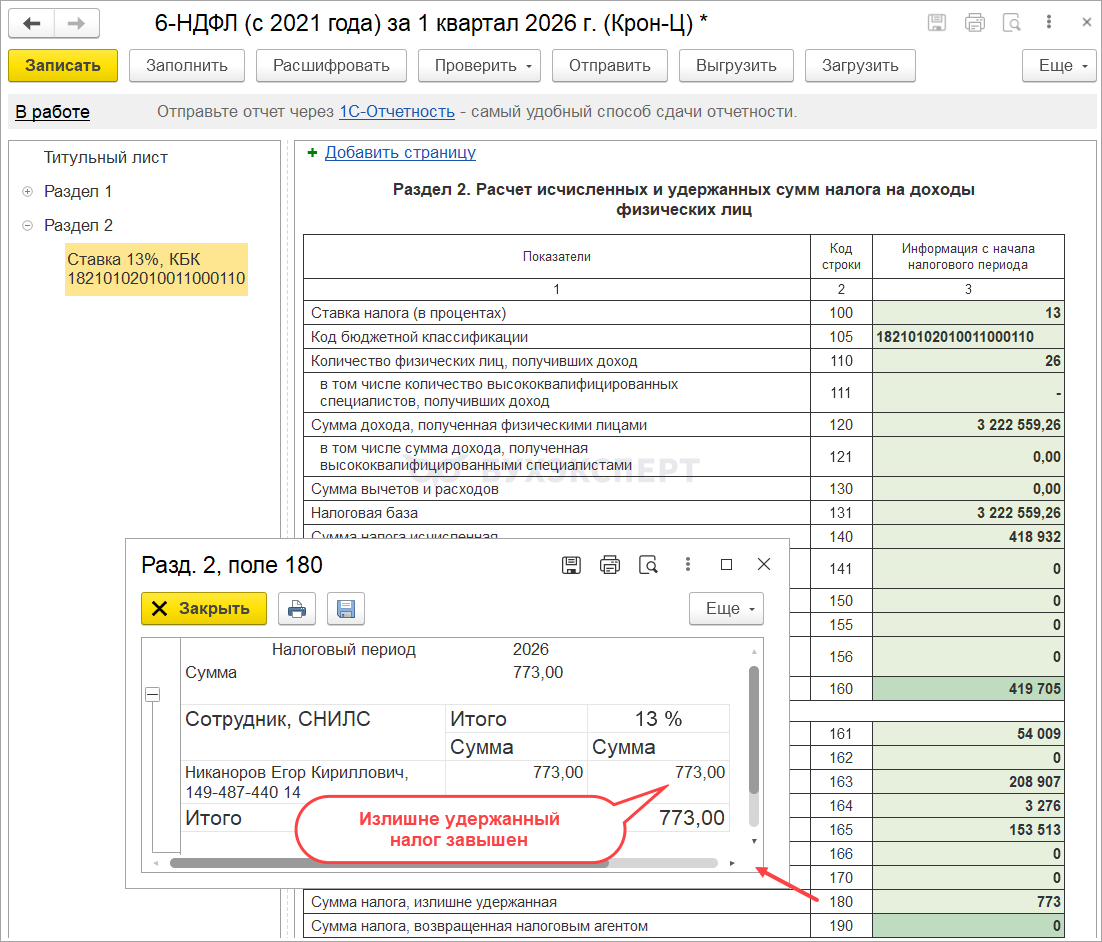Open print preview icon in main title bar

1012,24
